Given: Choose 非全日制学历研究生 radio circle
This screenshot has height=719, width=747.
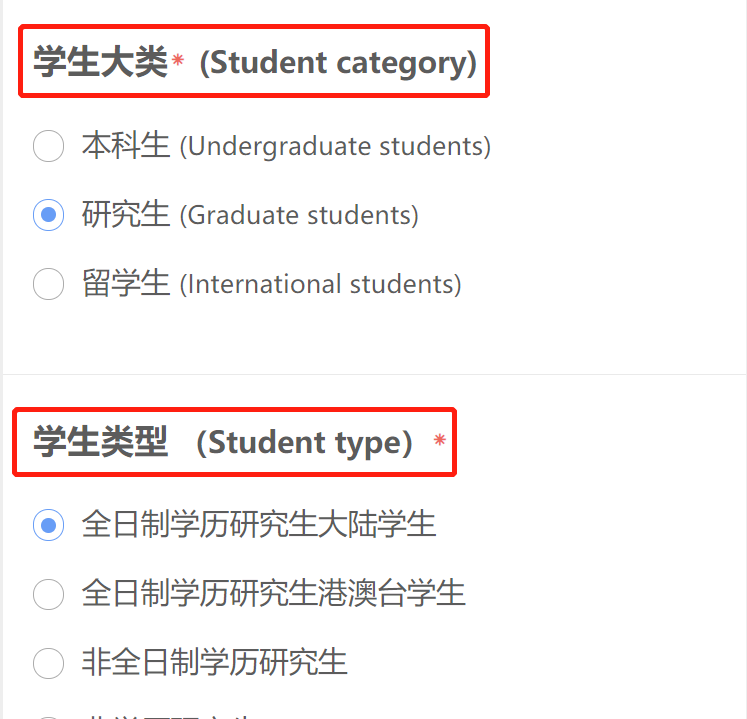Looking at the screenshot, I should click(48, 662).
